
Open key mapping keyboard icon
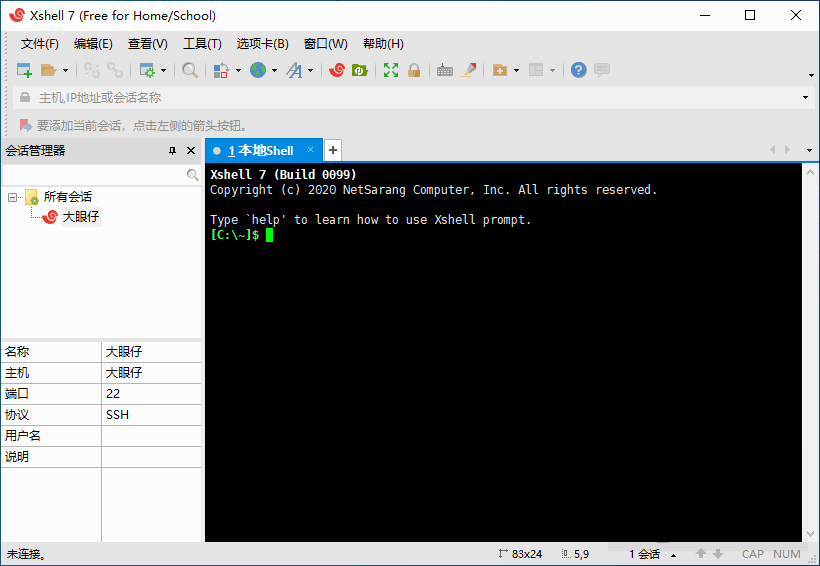point(445,70)
